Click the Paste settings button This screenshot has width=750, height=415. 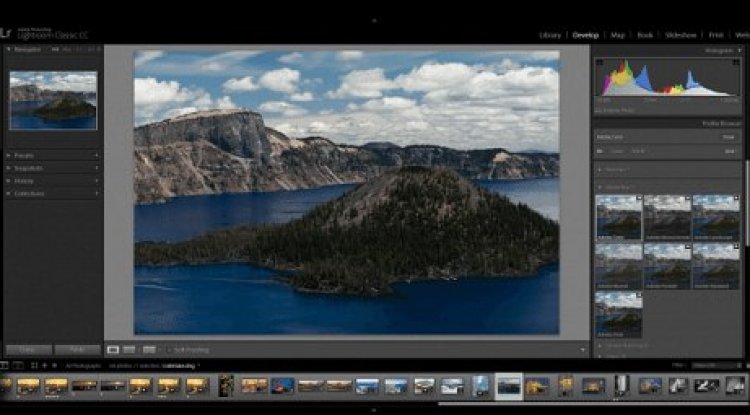coord(77,349)
